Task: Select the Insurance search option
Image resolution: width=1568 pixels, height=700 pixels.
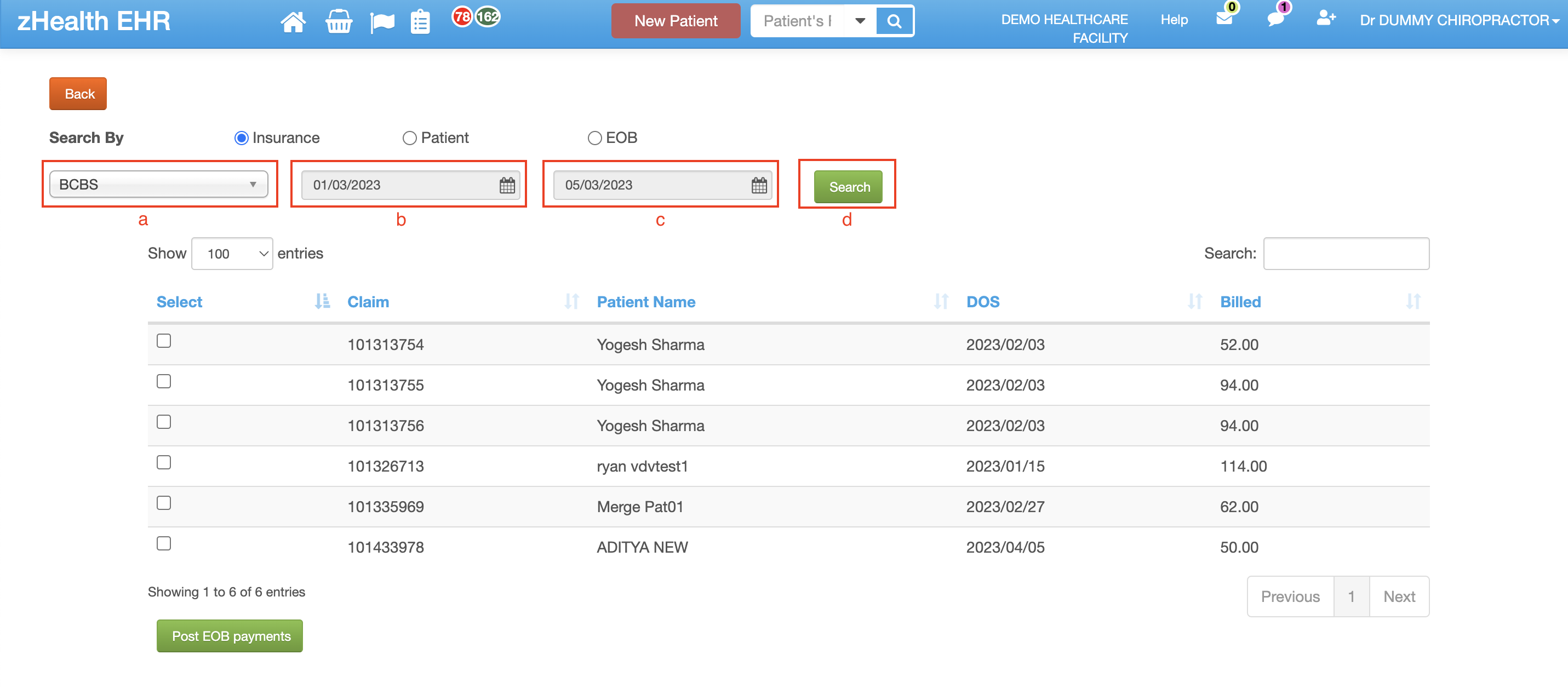Action: pyautogui.click(x=241, y=138)
